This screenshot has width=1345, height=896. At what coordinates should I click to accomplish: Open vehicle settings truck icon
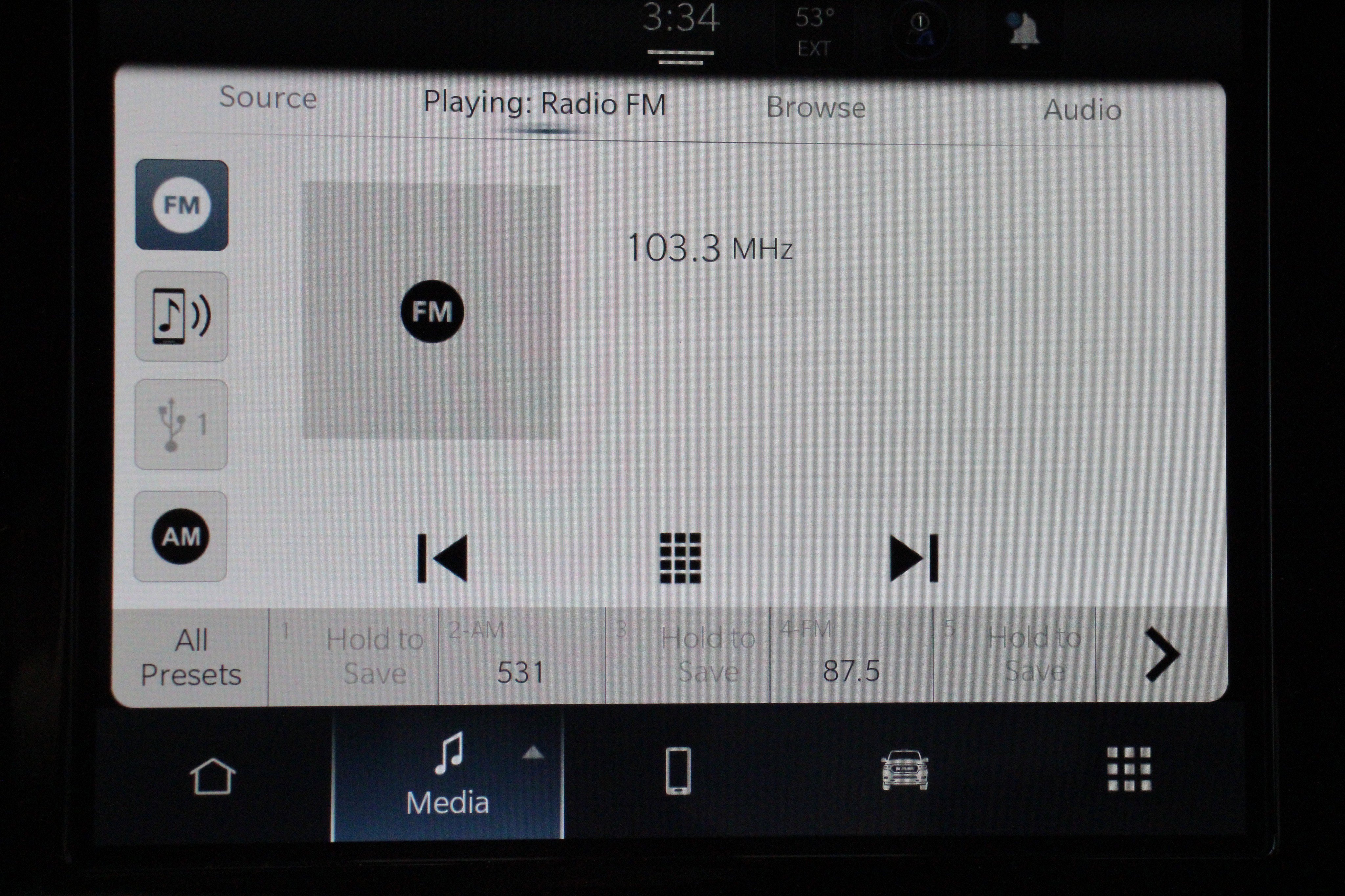coord(904,770)
